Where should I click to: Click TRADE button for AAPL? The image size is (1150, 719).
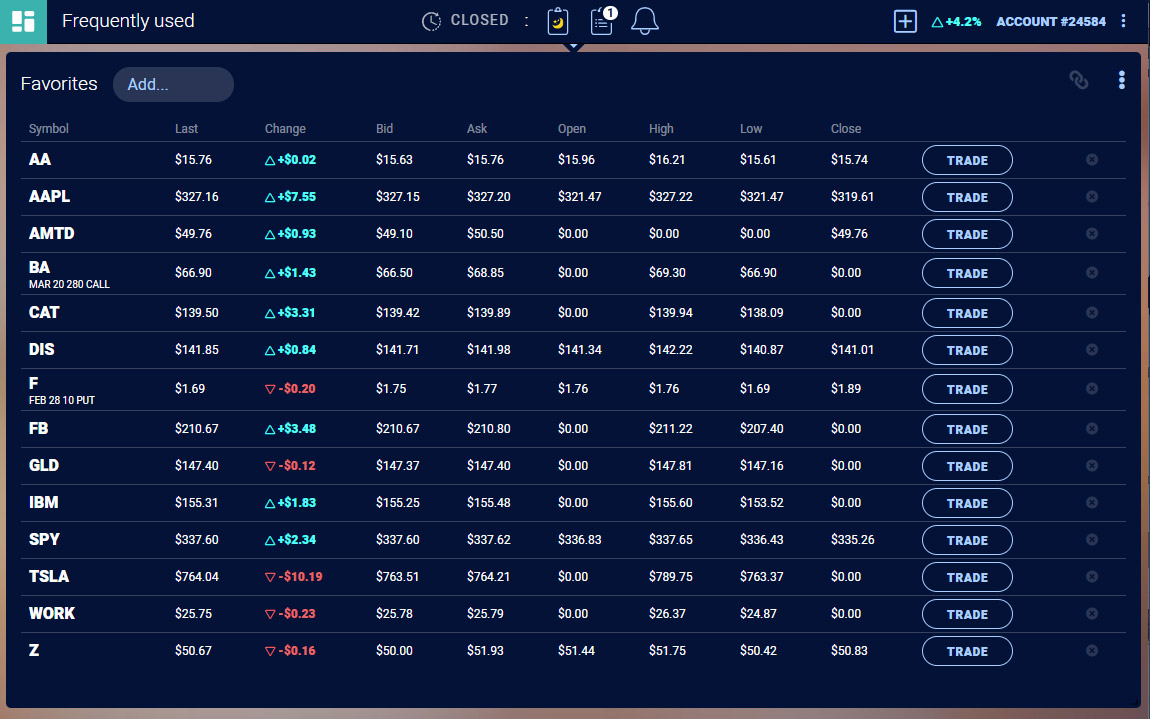tap(967, 197)
